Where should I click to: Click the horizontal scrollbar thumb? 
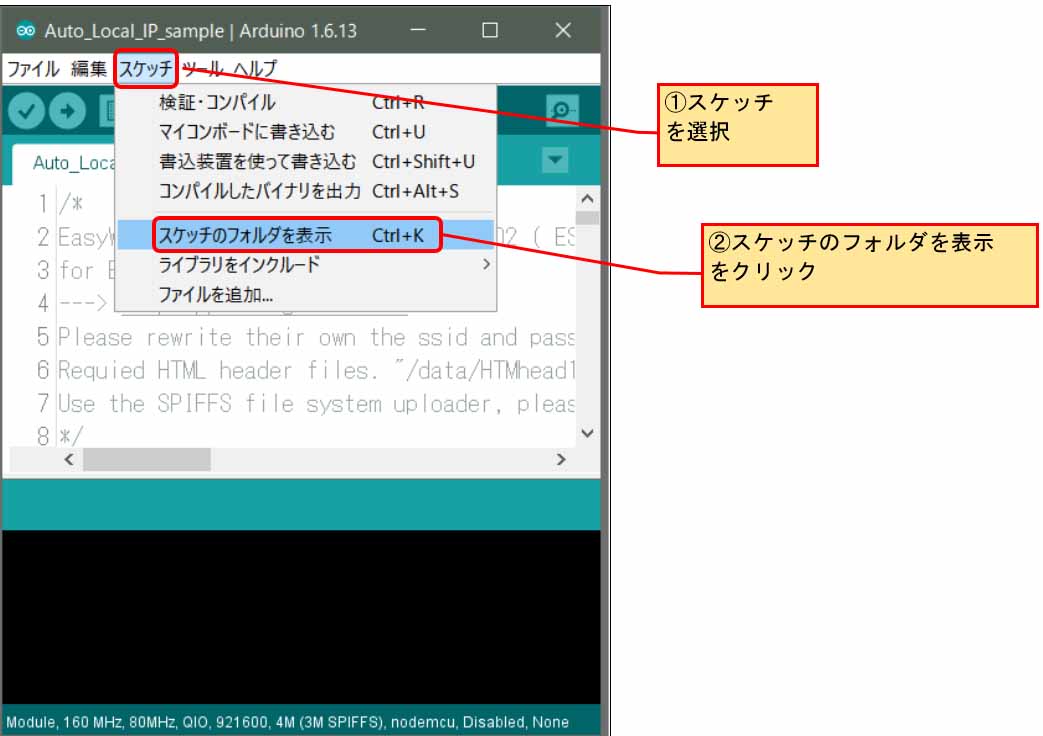click(147, 459)
